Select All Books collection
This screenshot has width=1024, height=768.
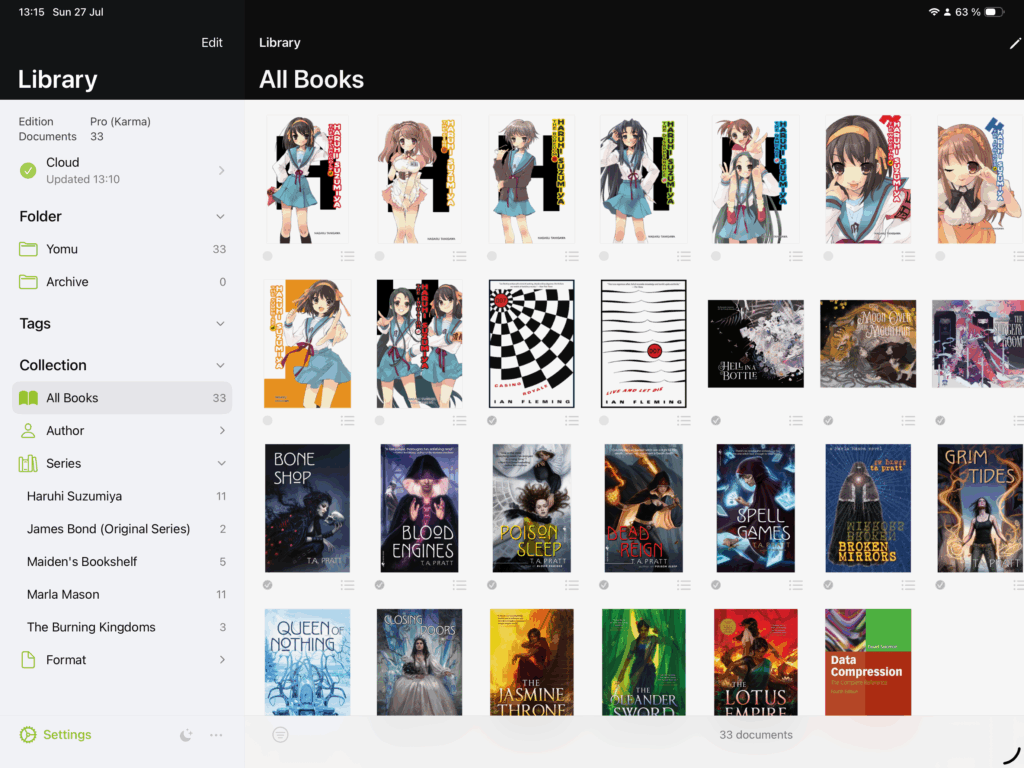pos(122,398)
